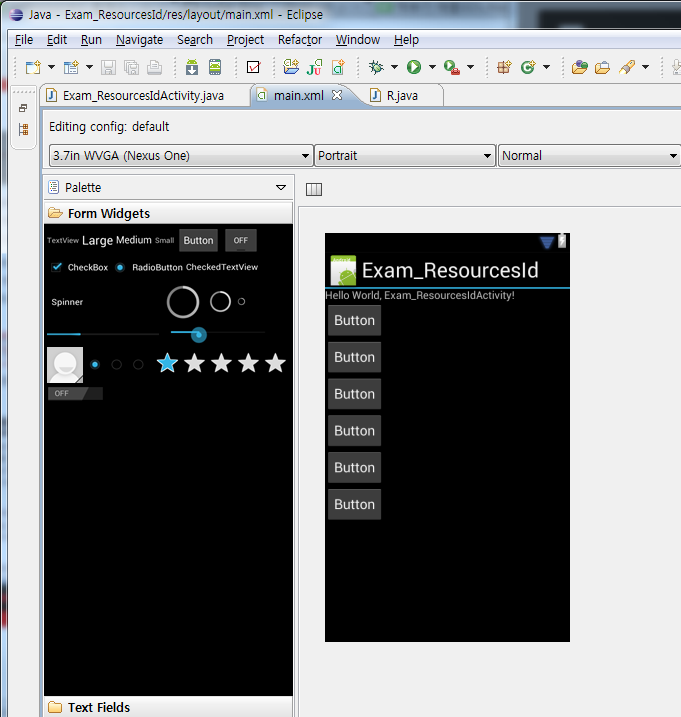Open the Debug dropdown arrow
The width and height of the screenshot is (681, 717).
pos(395,67)
